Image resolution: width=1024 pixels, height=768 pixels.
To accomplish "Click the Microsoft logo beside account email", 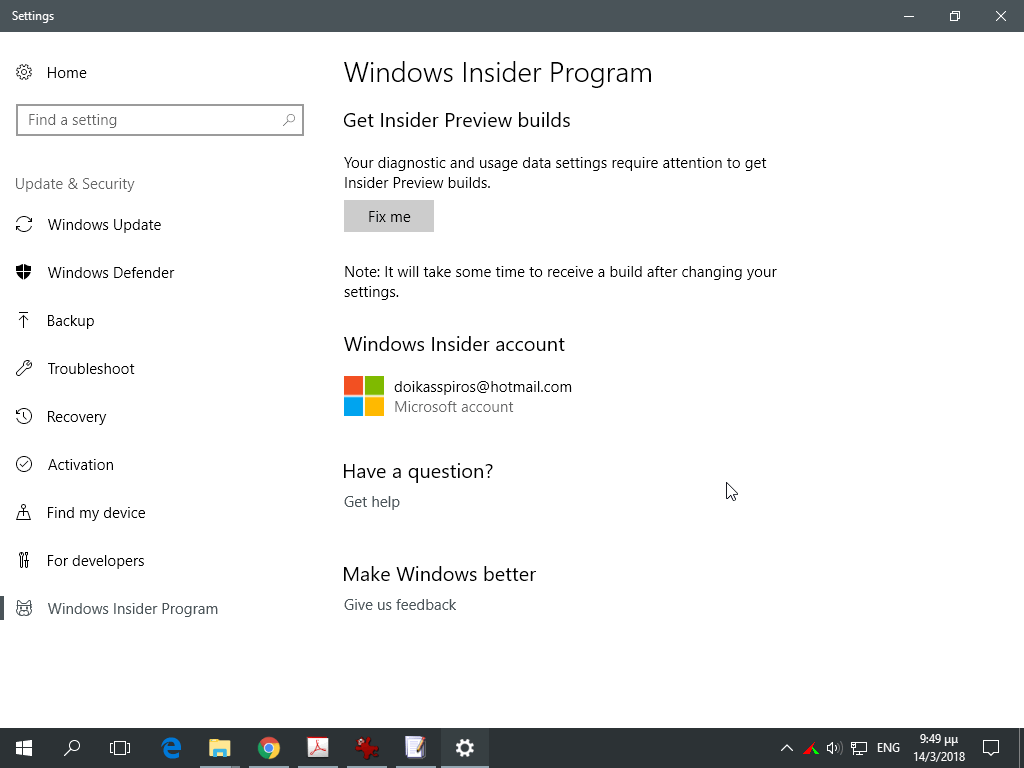I will 364,396.
